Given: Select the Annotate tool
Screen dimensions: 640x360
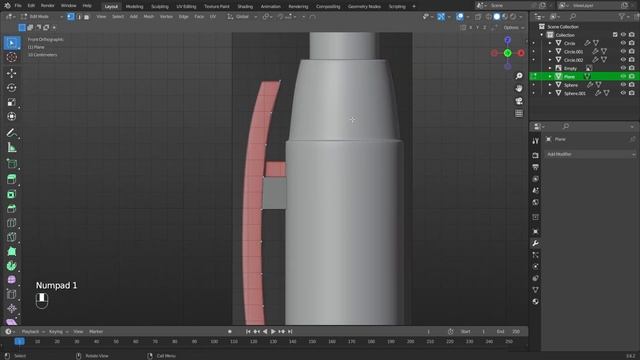Looking at the screenshot, I should tap(11, 133).
